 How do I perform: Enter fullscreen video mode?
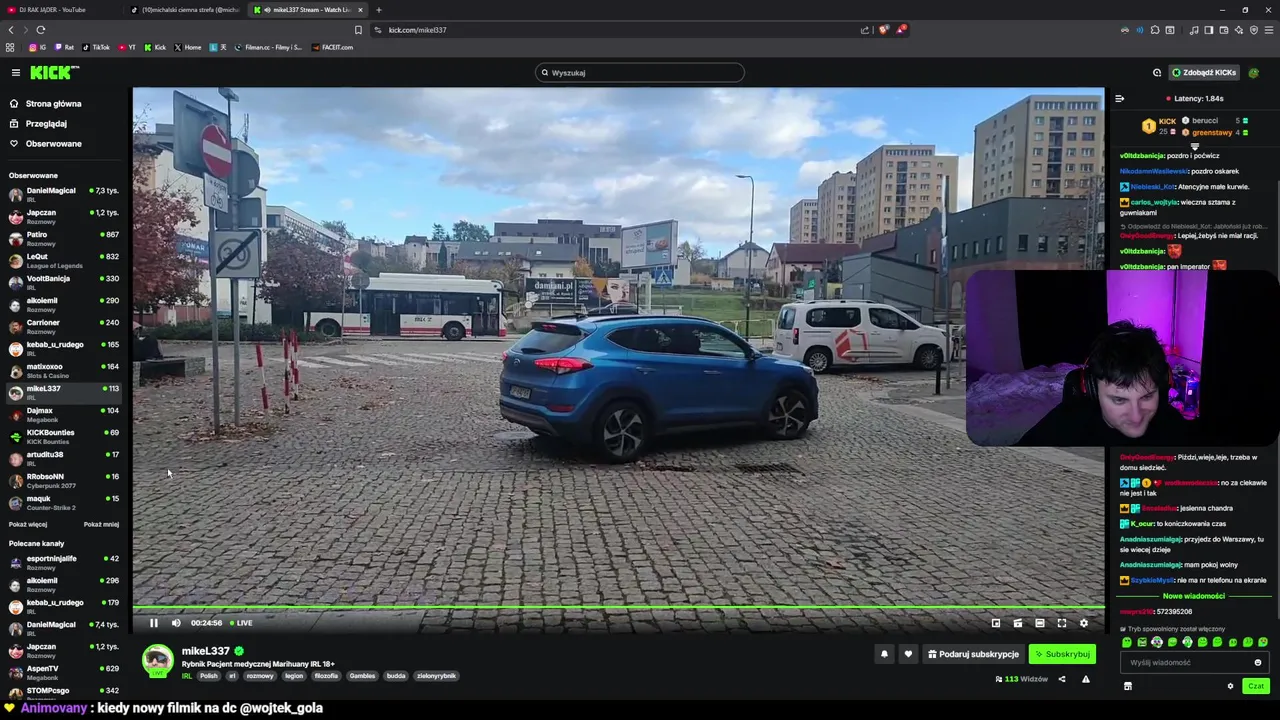point(1062,623)
